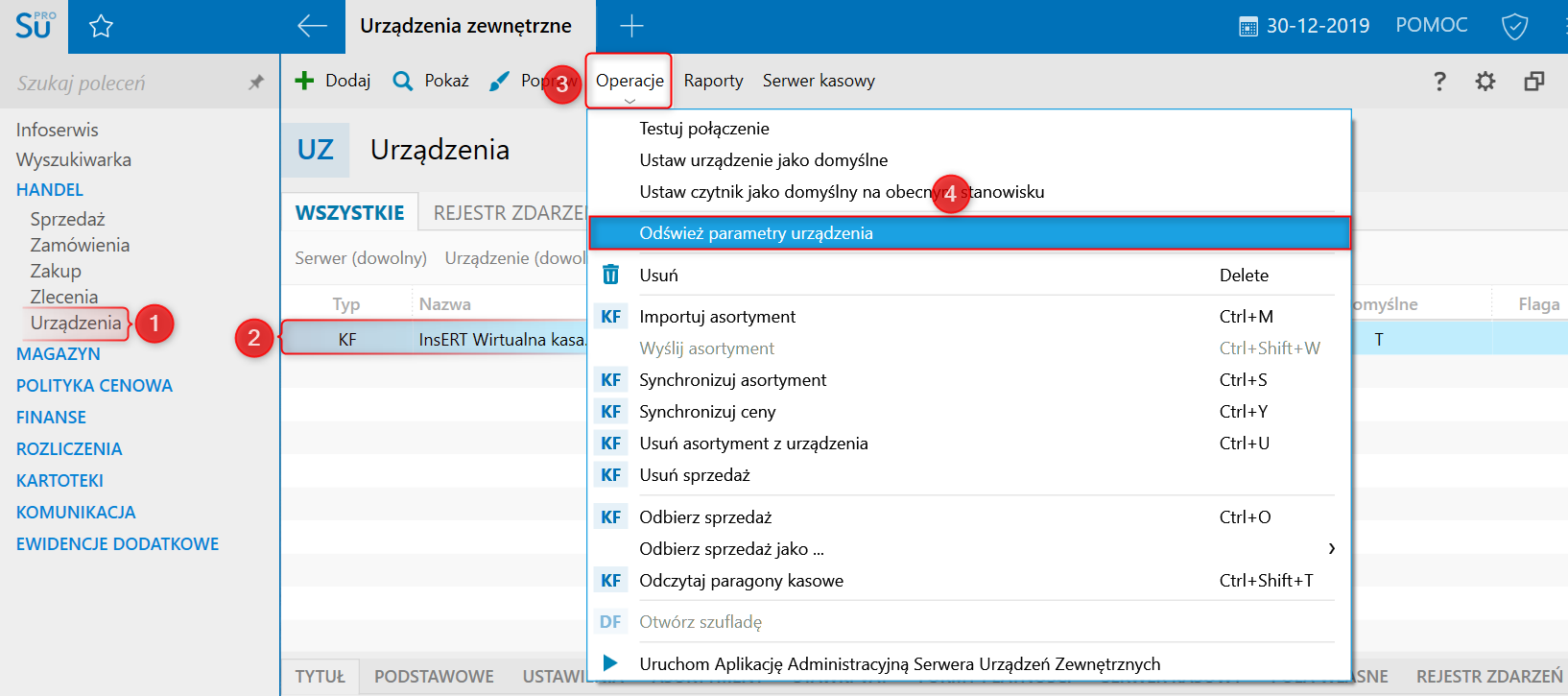This screenshot has height=696, width=1568.
Task: Choose Synchronizuj ceny menu item
Action: coord(969,412)
